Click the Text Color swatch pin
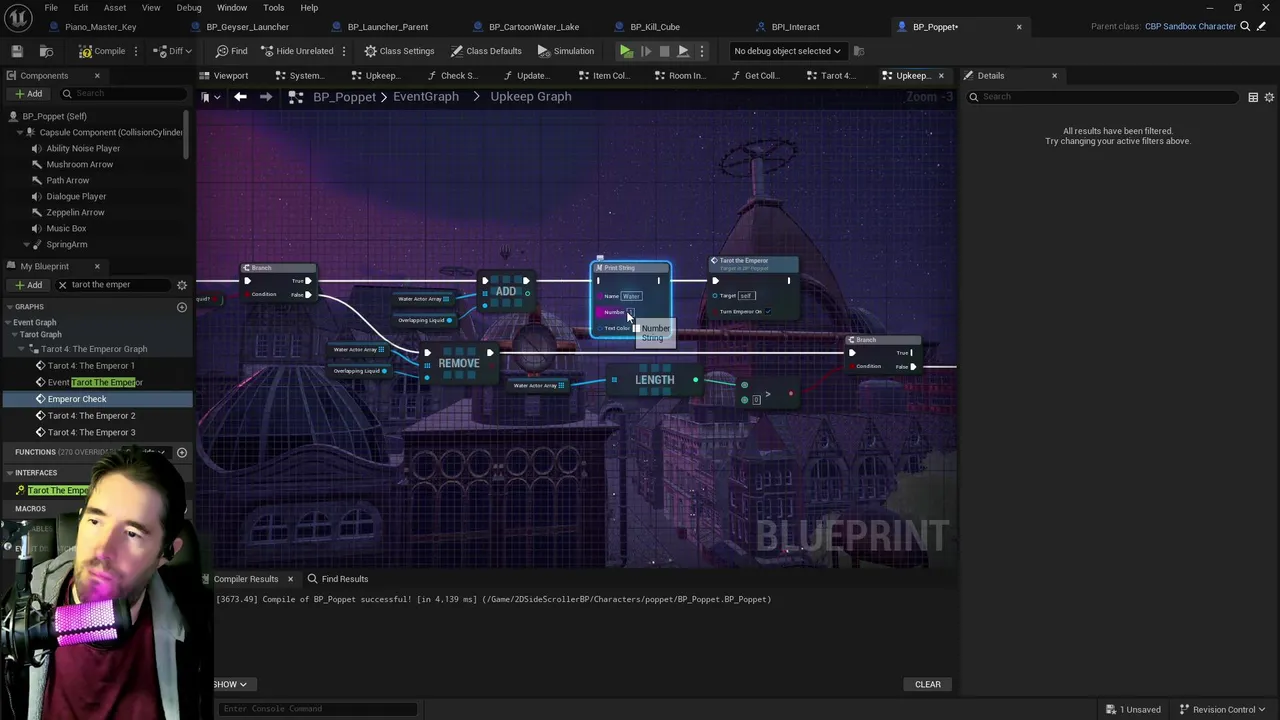The width and height of the screenshot is (1280, 720). point(636,328)
